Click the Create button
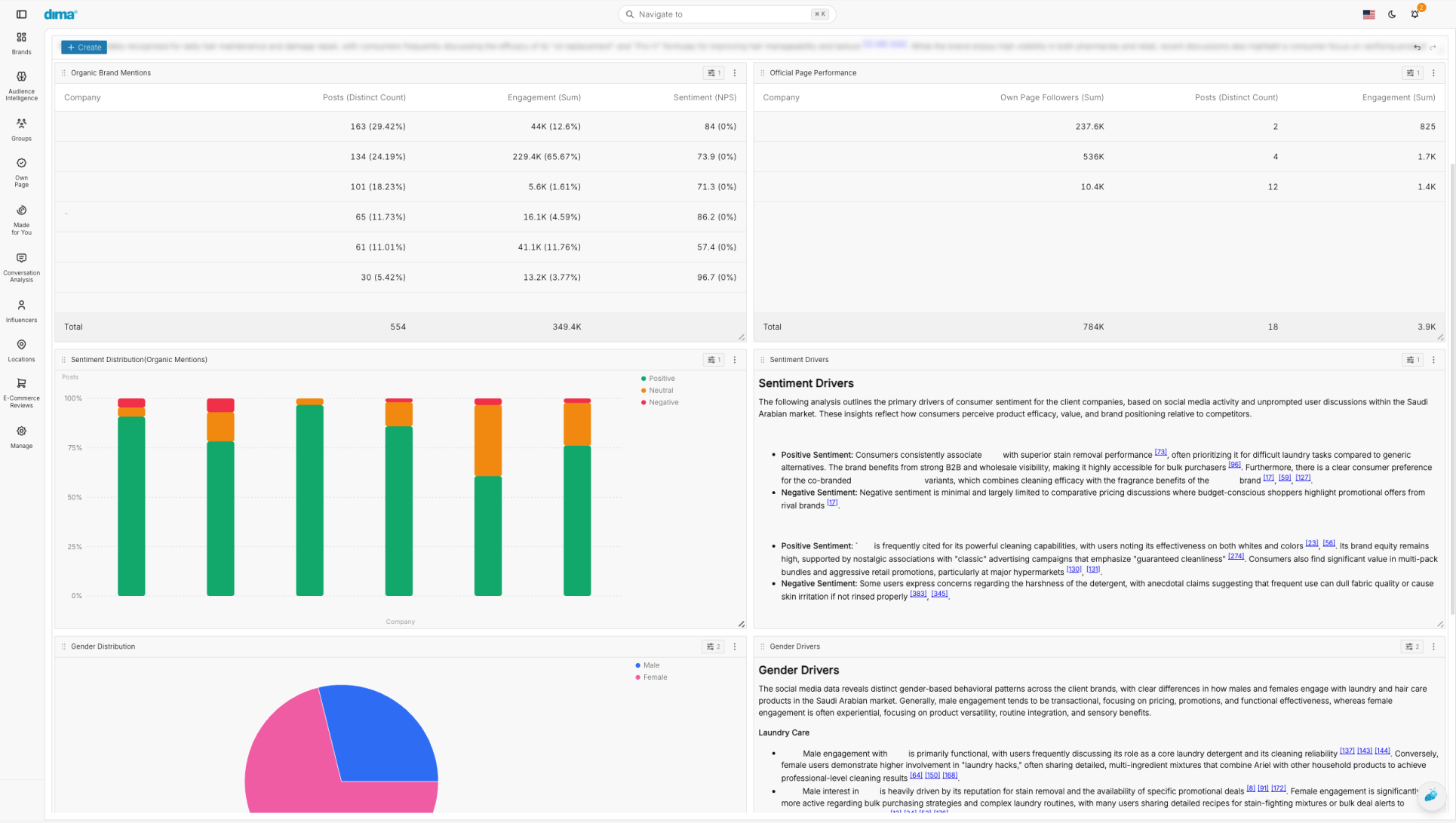 84,47
